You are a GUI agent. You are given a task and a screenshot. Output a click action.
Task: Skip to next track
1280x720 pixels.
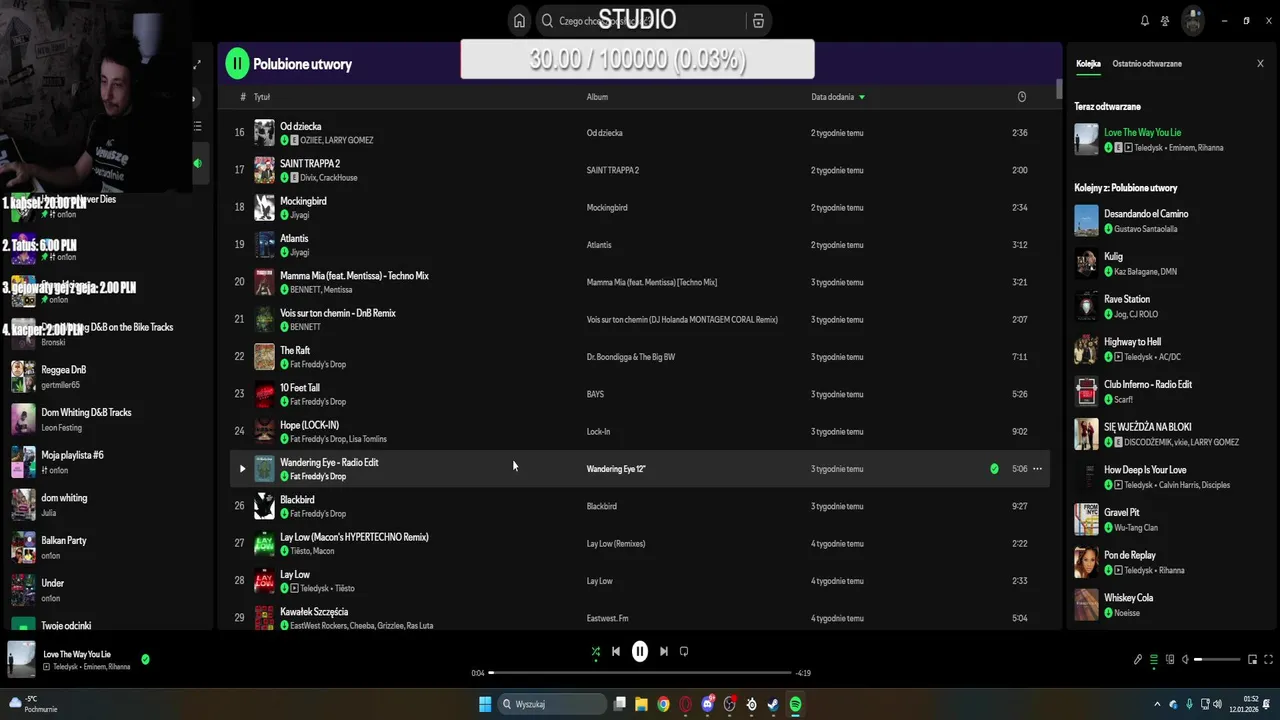[663, 651]
